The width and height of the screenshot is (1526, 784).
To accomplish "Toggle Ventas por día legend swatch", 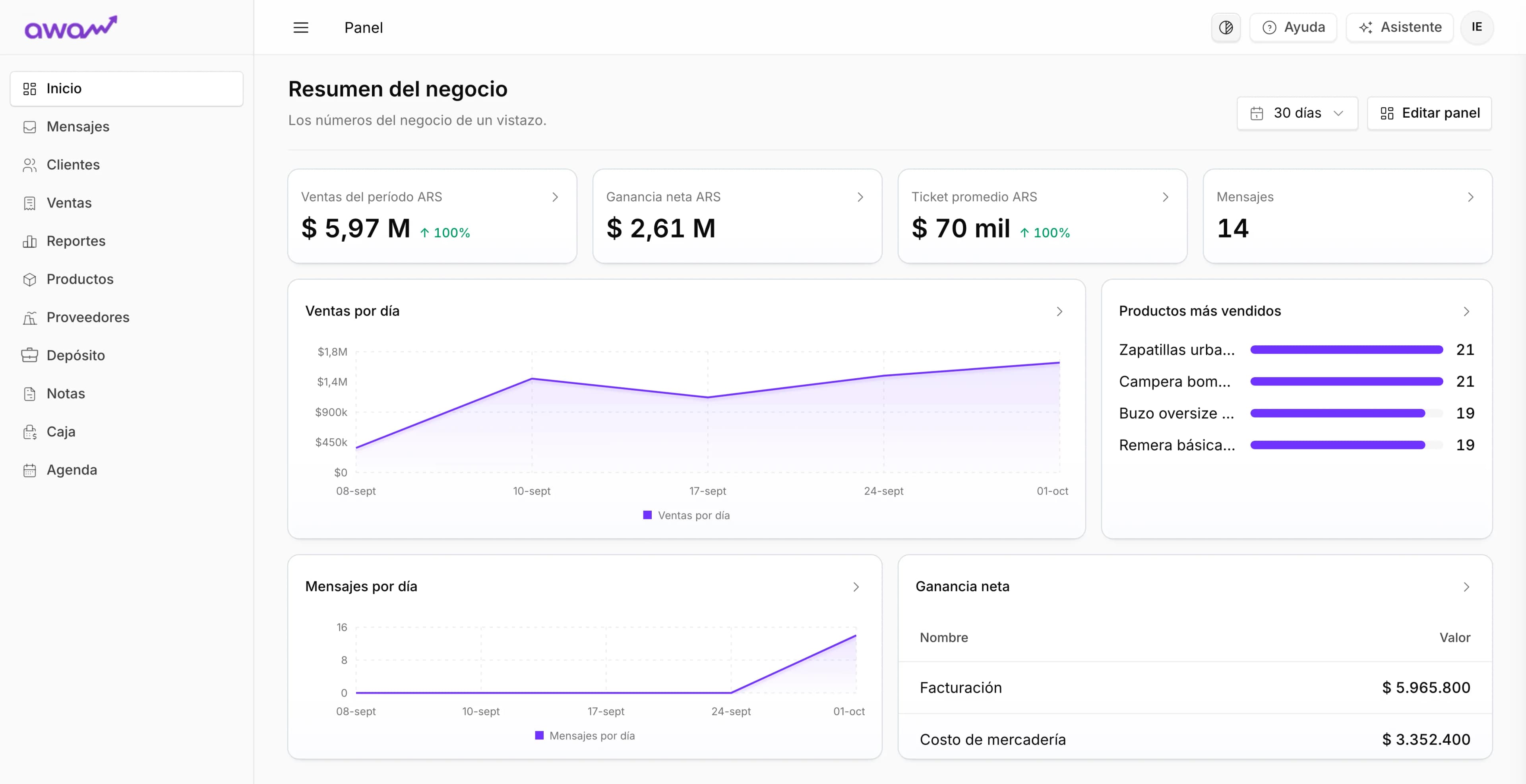I will coord(647,515).
